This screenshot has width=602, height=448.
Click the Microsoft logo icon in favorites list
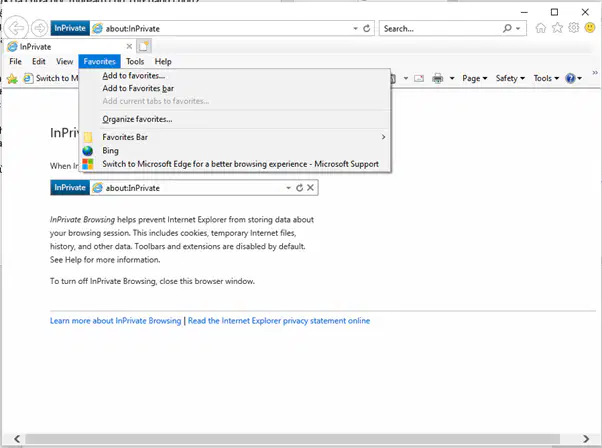(x=88, y=164)
